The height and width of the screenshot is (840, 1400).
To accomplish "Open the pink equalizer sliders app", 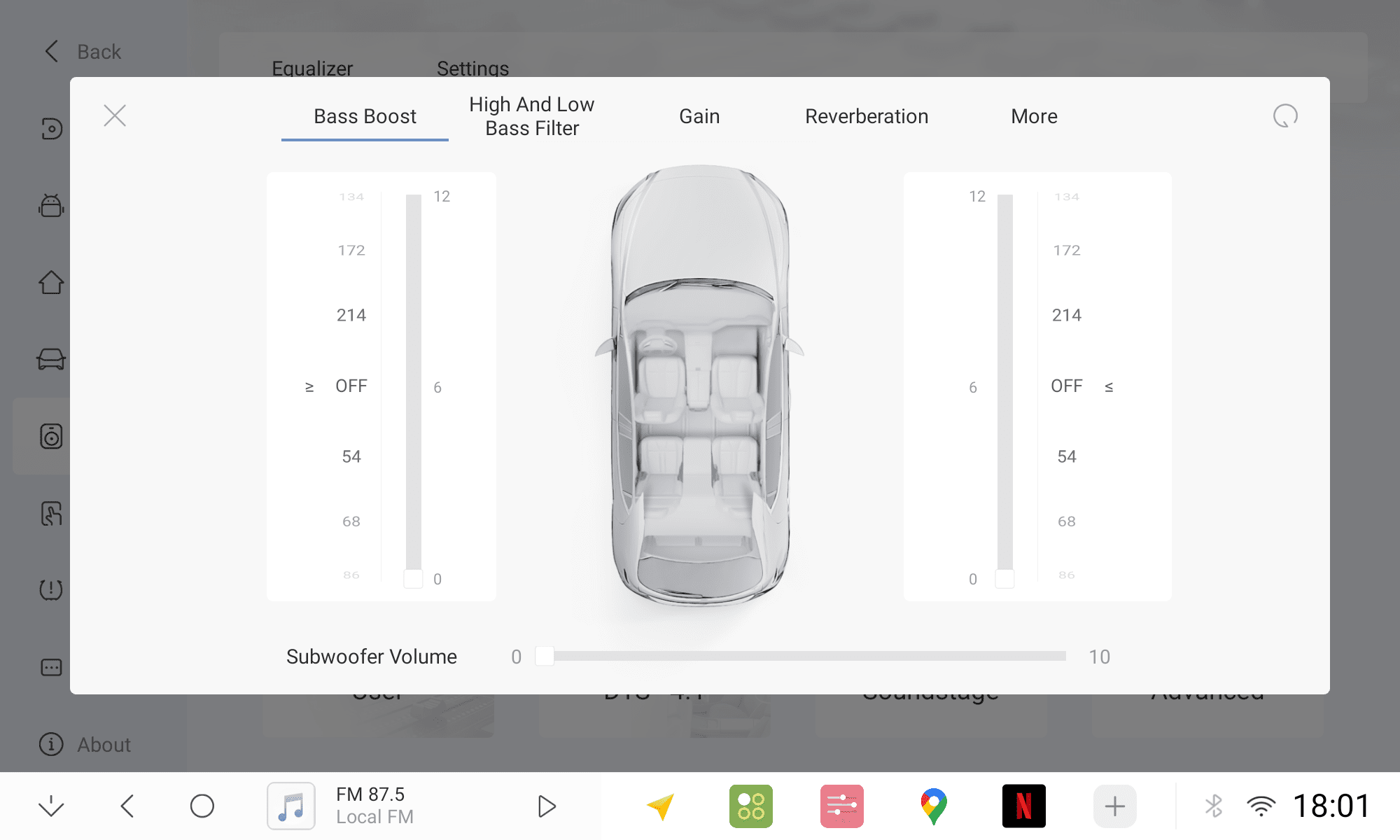I will click(842, 806).
